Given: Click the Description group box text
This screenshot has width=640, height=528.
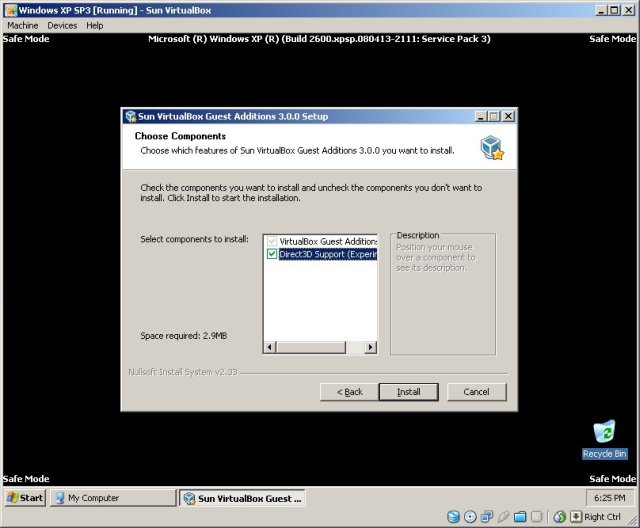Looking at the screenshot, I should (x=418, y=235).
